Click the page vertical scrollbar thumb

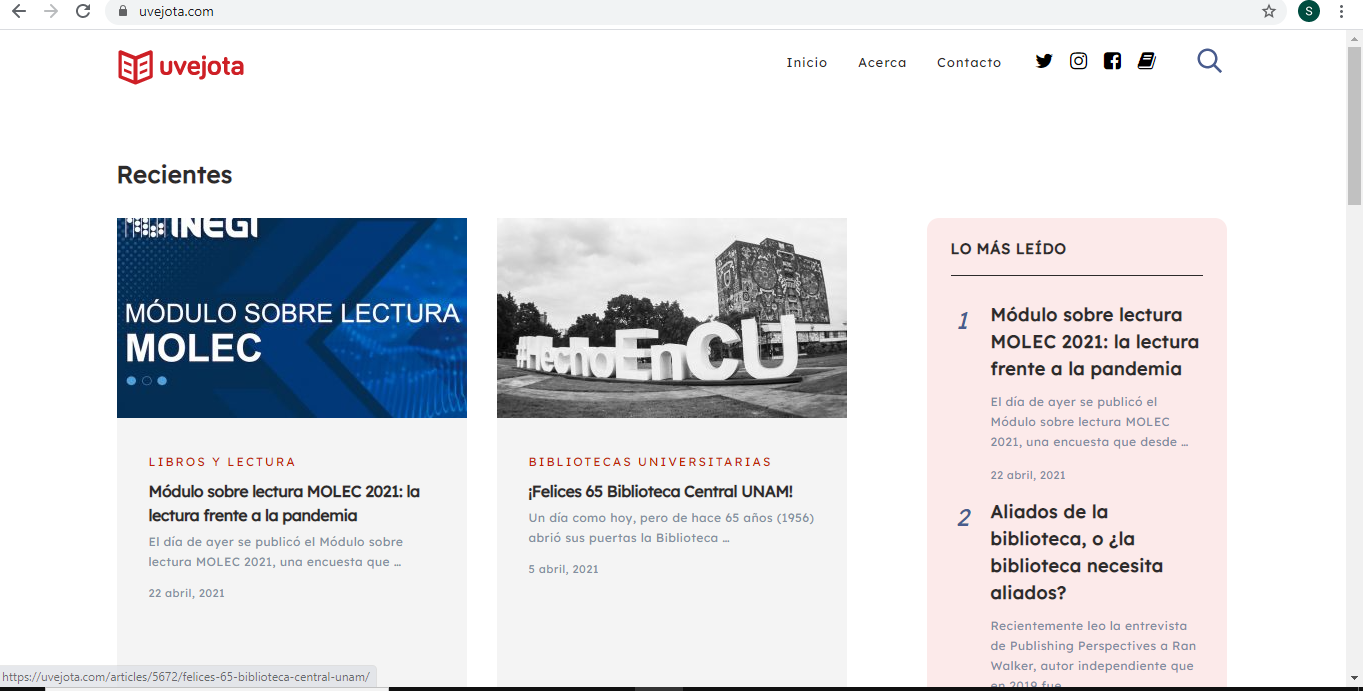pyautogui.click(x=1354, y=125)
